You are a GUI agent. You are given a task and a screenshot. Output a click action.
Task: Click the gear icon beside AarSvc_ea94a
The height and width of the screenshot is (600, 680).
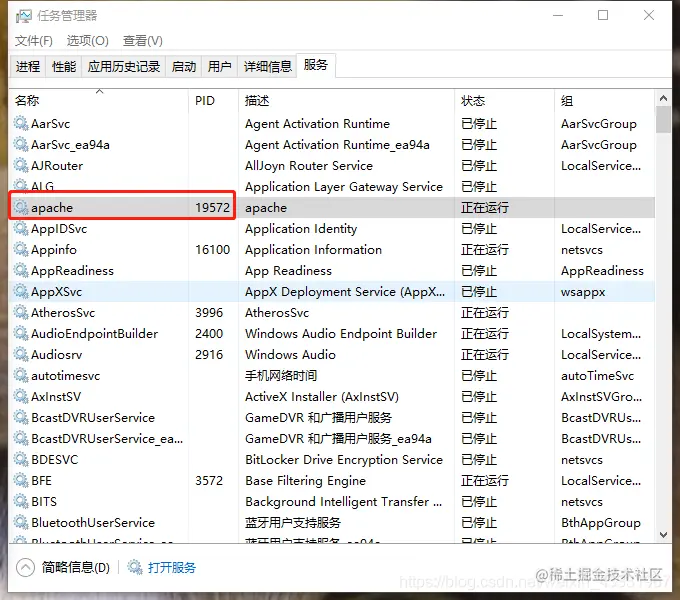20,144
